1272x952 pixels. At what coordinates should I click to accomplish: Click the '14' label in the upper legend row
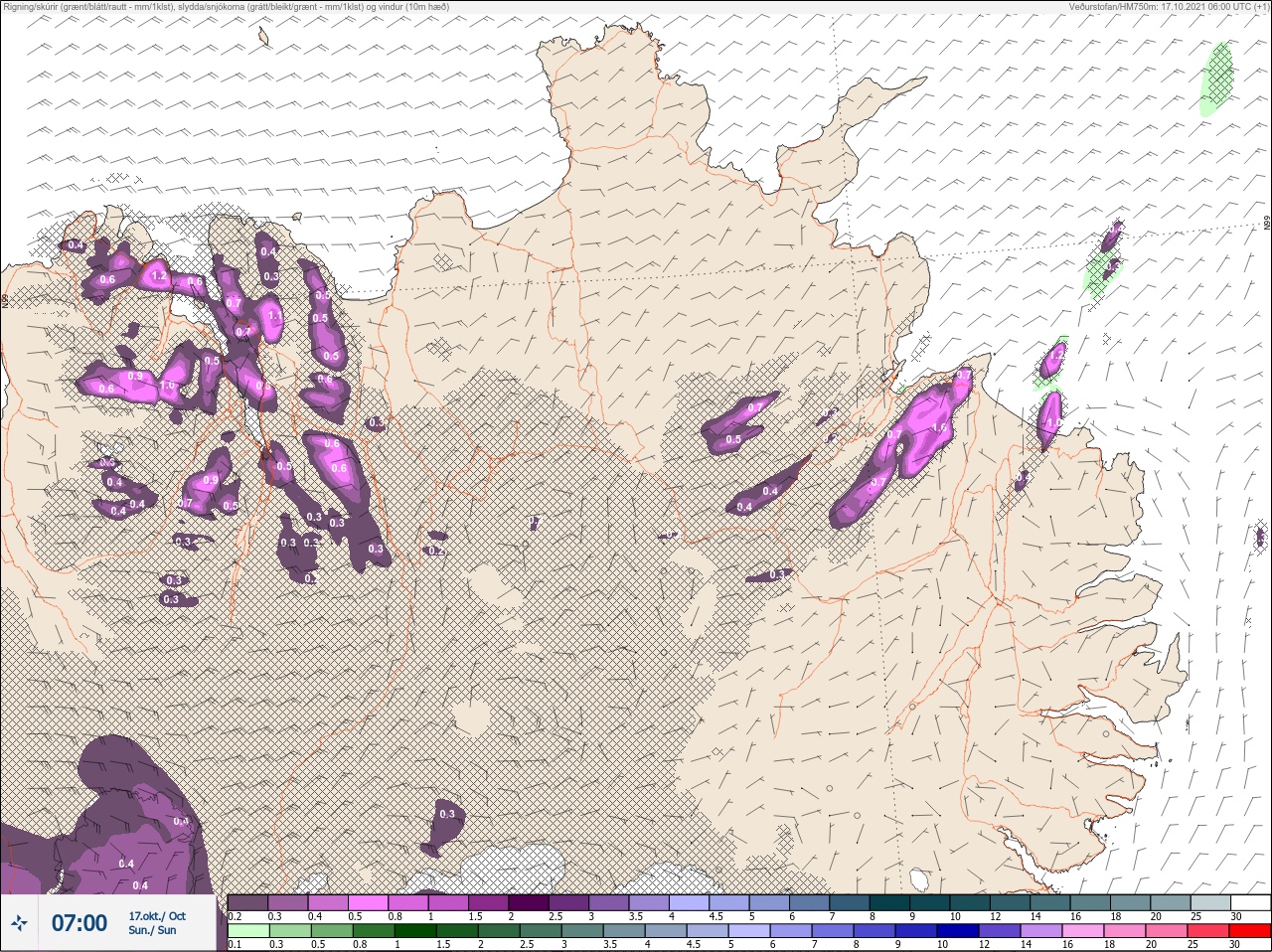point(1035,916)
